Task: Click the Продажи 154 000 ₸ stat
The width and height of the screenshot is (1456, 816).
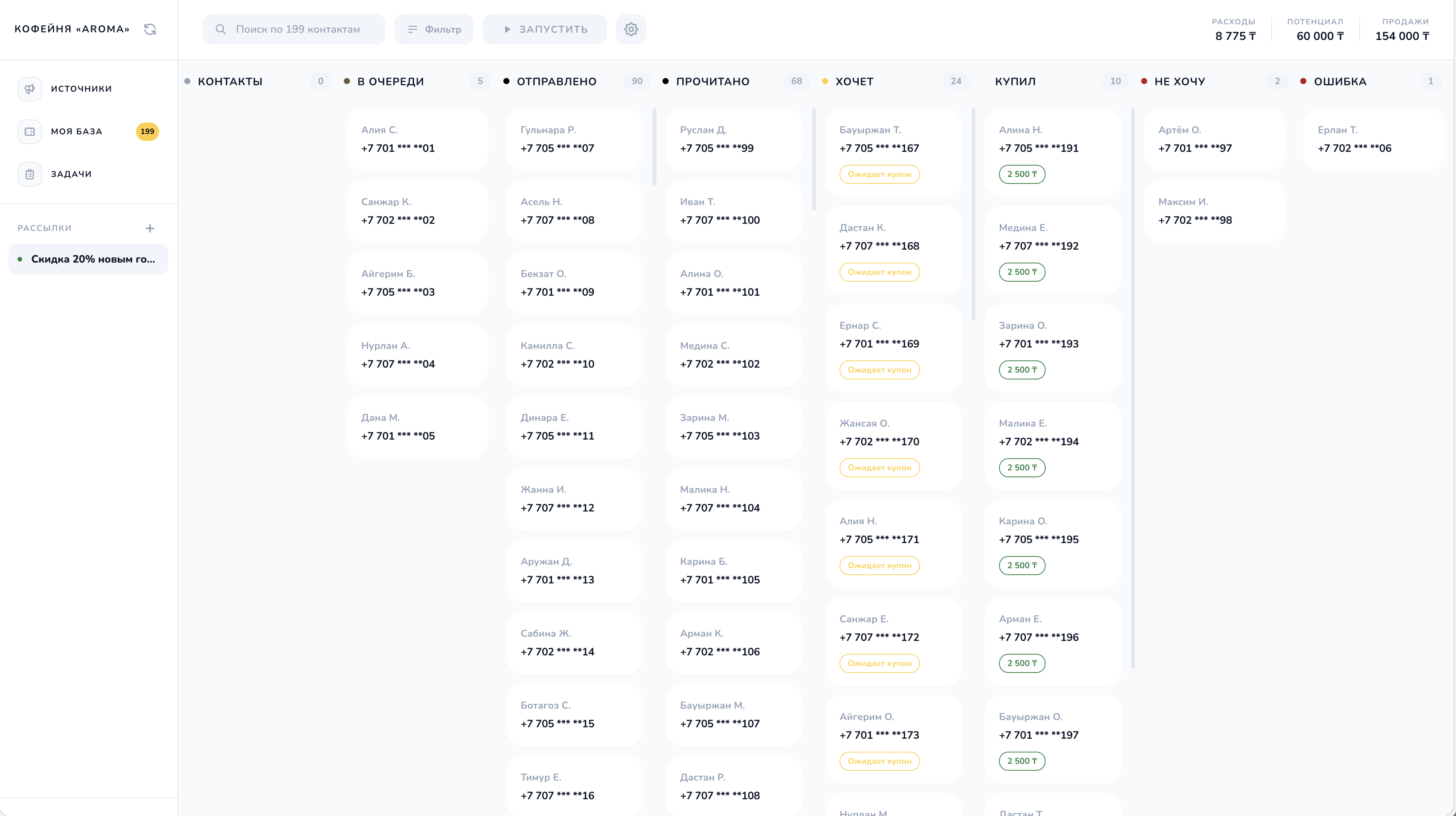Action: pyautogui.click(x=1402, y=29)
